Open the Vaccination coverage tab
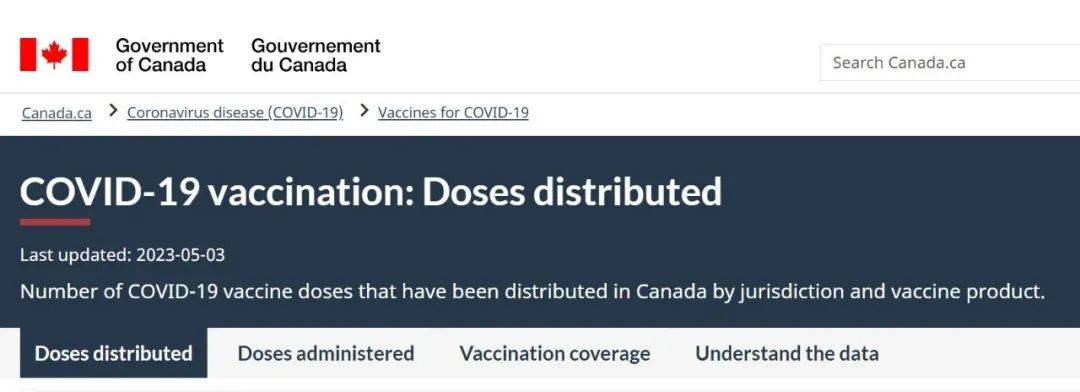Viewport: 1080px width, 392px height. (x=555, y=353)
